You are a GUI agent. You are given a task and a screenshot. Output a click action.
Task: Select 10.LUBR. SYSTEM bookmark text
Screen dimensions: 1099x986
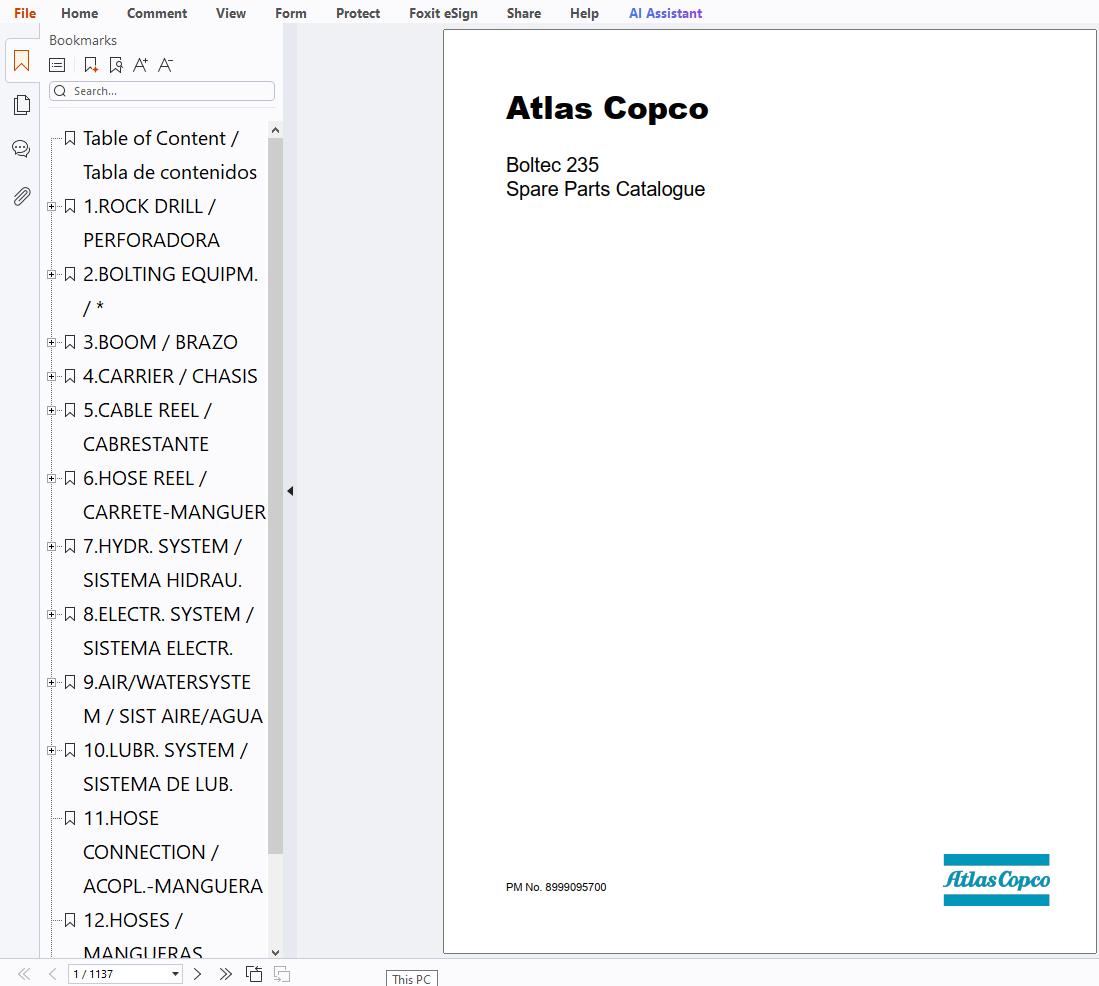coord(165,767)
